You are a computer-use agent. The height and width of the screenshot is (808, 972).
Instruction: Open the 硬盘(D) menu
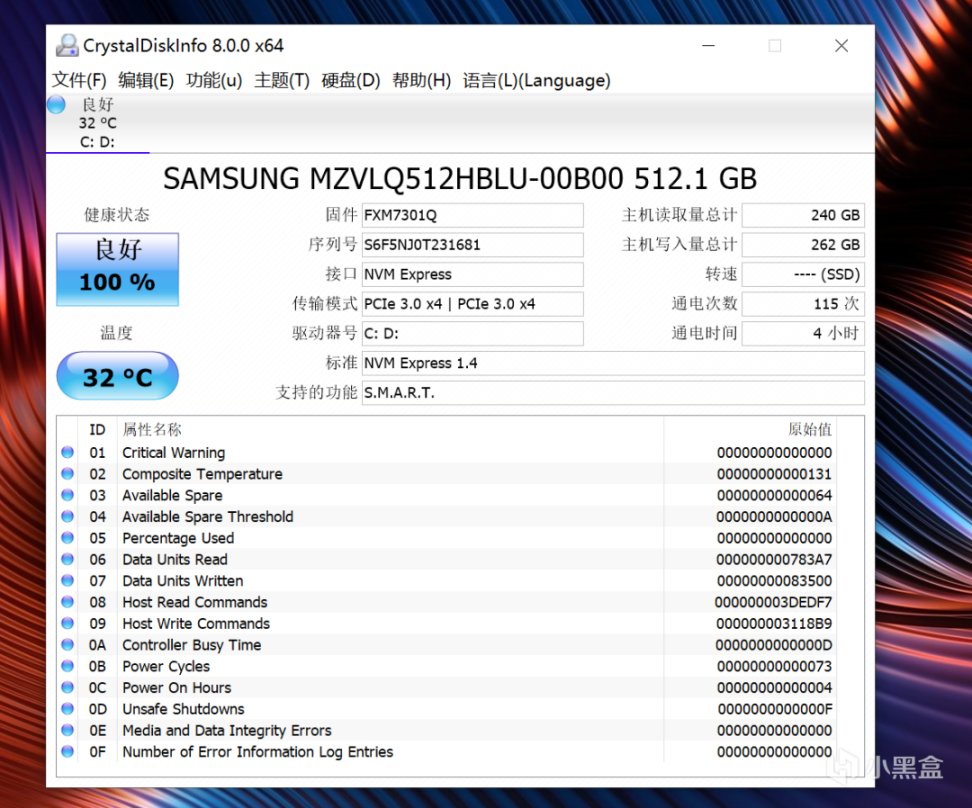coord(350,80)
